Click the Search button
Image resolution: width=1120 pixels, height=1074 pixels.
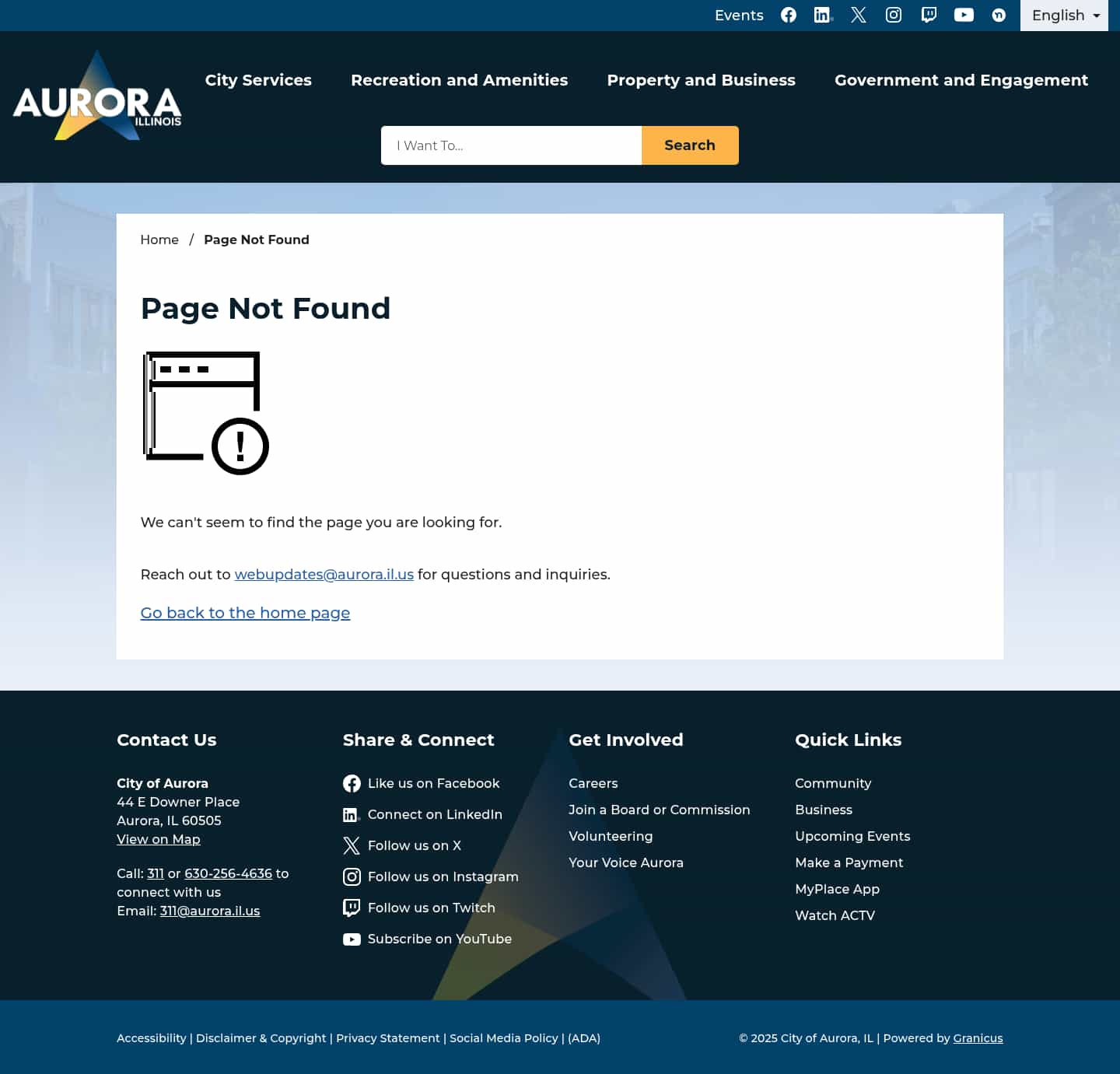tap(689, 145)
